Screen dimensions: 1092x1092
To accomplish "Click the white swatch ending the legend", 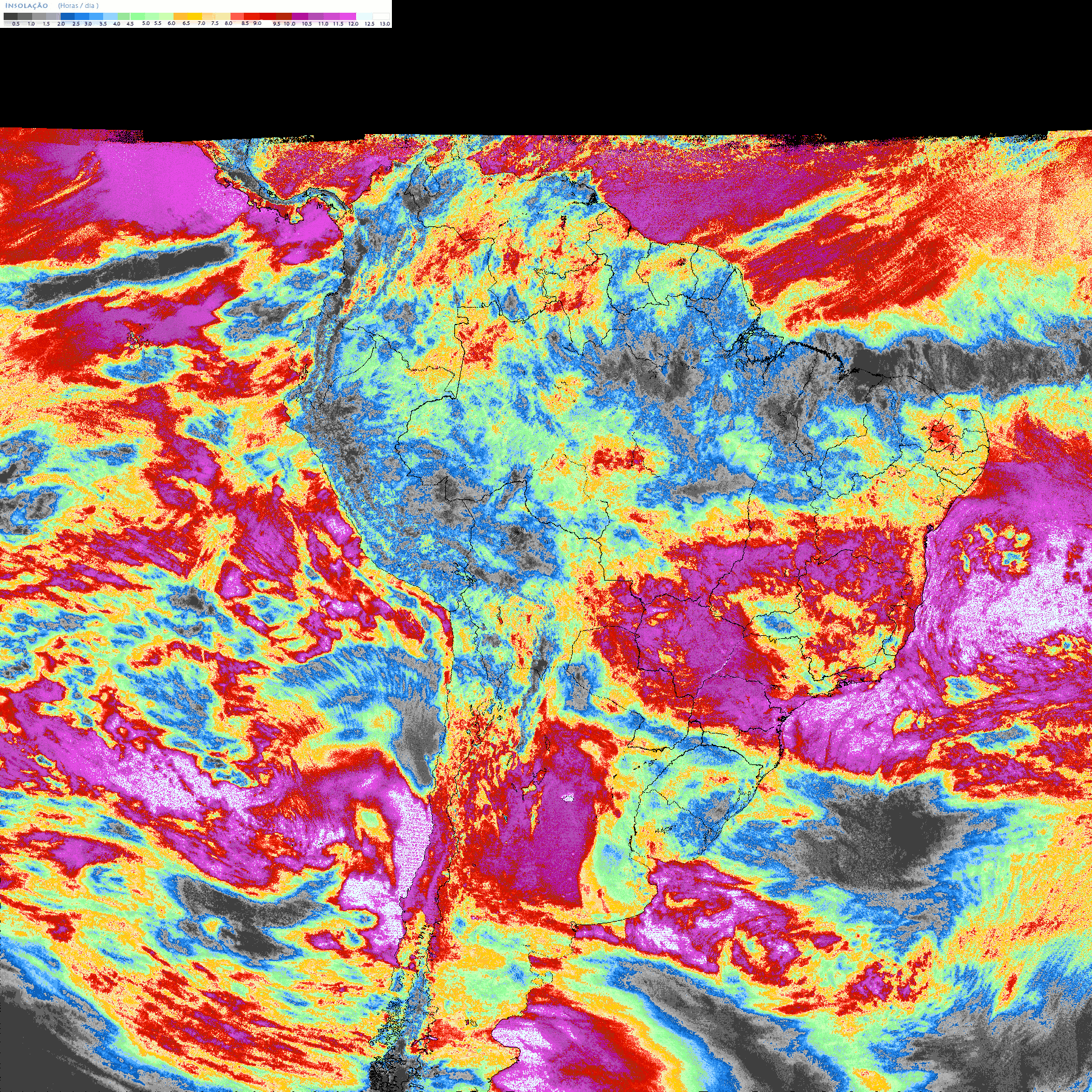I will 381,16.
